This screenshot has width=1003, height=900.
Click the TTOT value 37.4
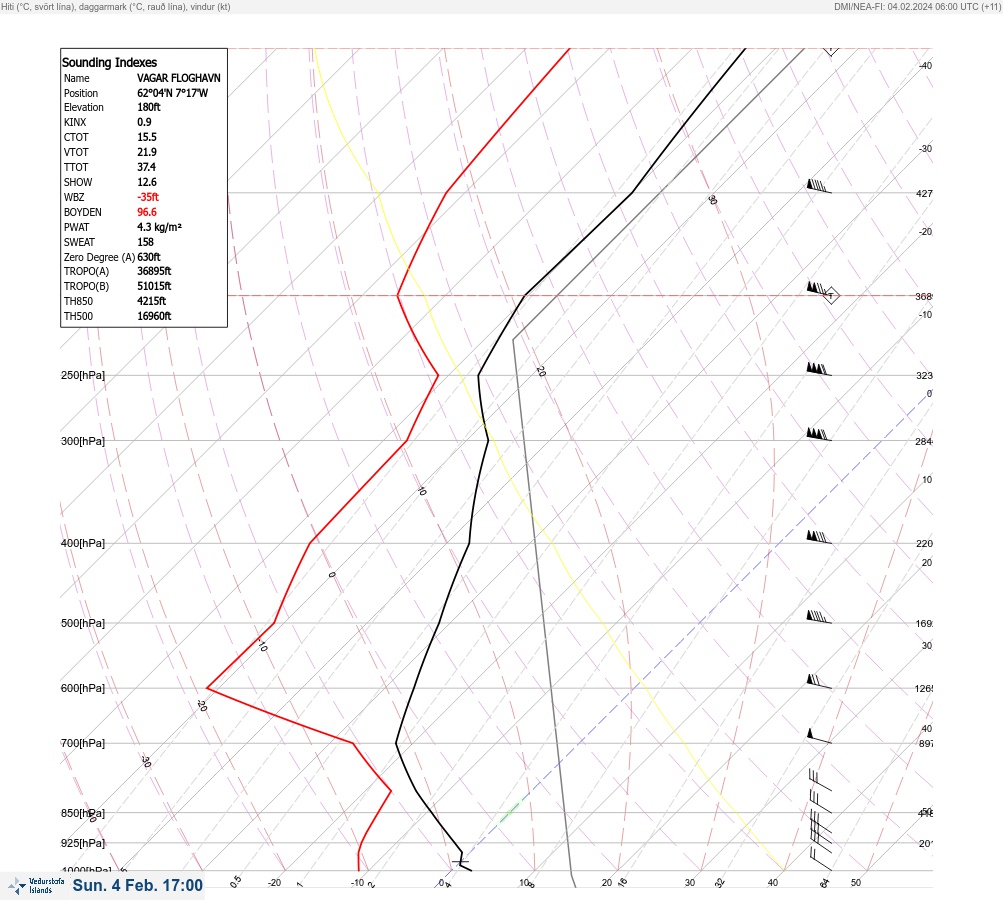[x=146, y=167]
